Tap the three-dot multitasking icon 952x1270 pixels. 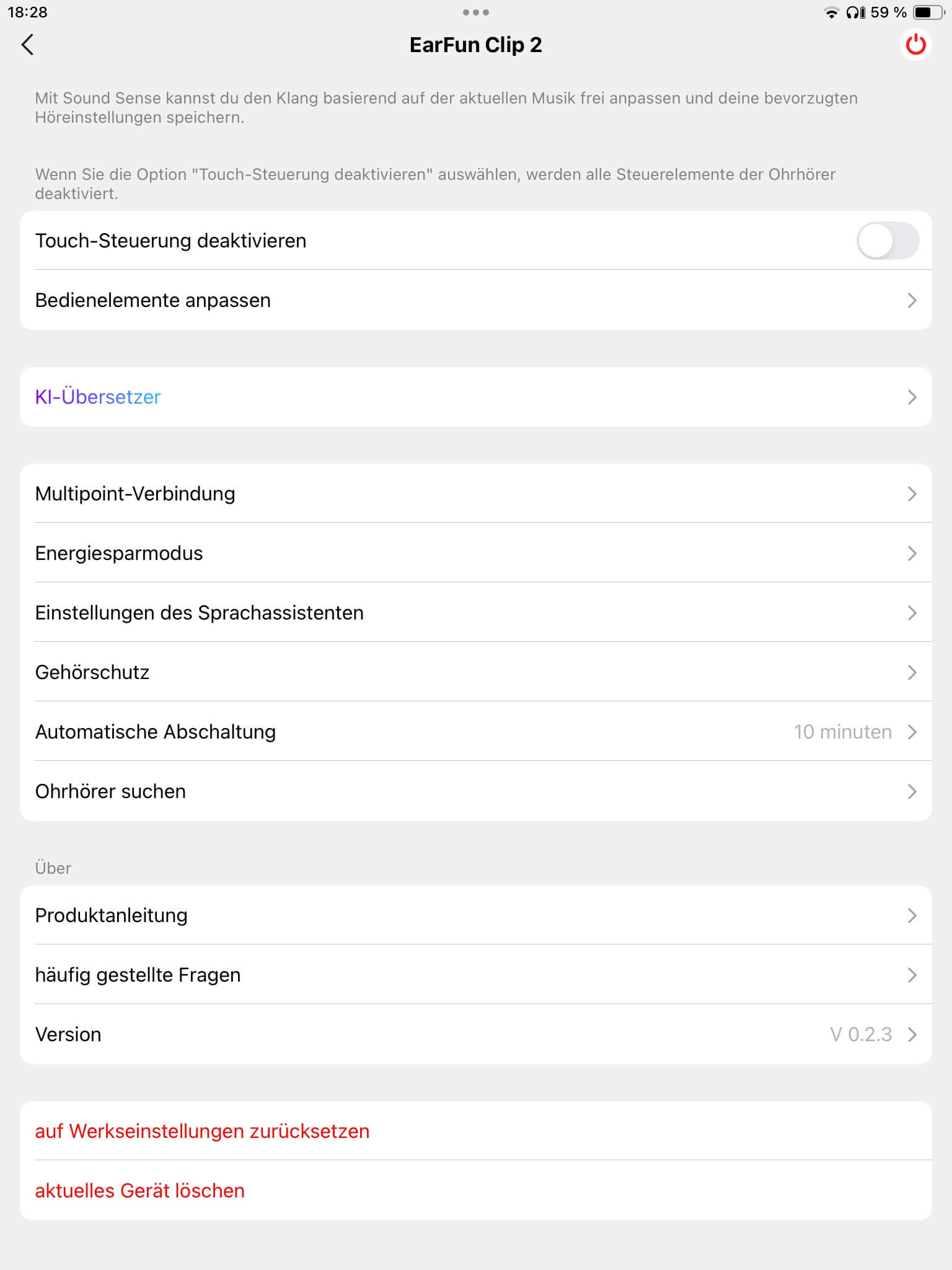(475, 12)
